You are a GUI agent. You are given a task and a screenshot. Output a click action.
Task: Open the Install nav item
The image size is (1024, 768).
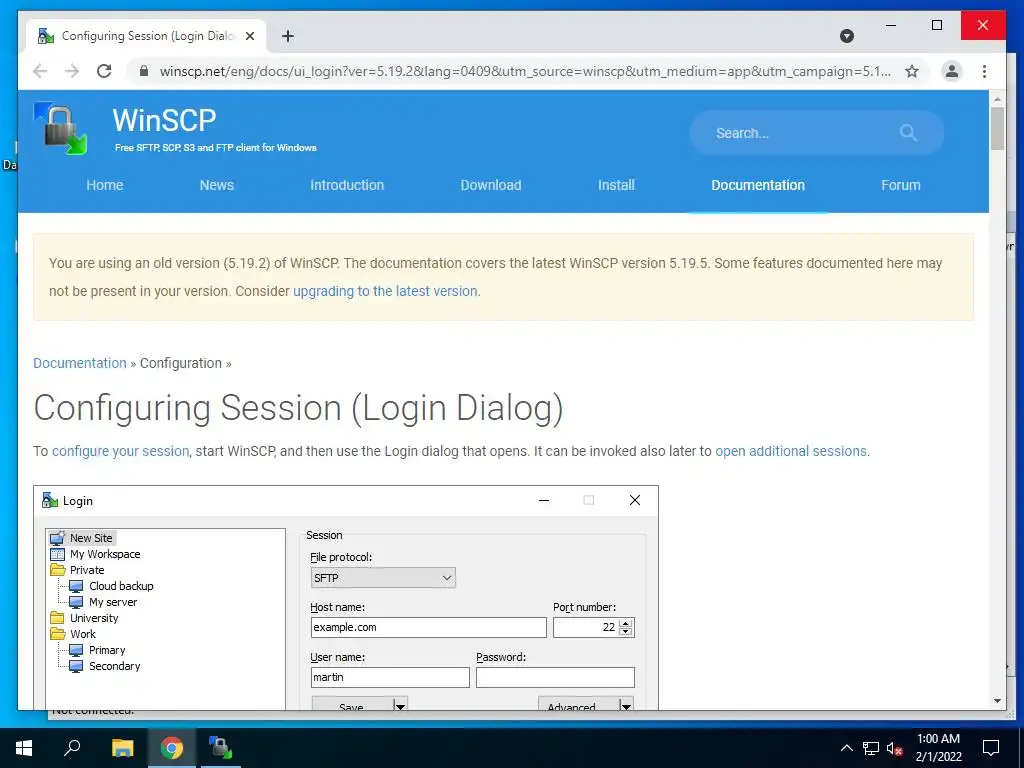pyautogui.click(x=616, y=185)
